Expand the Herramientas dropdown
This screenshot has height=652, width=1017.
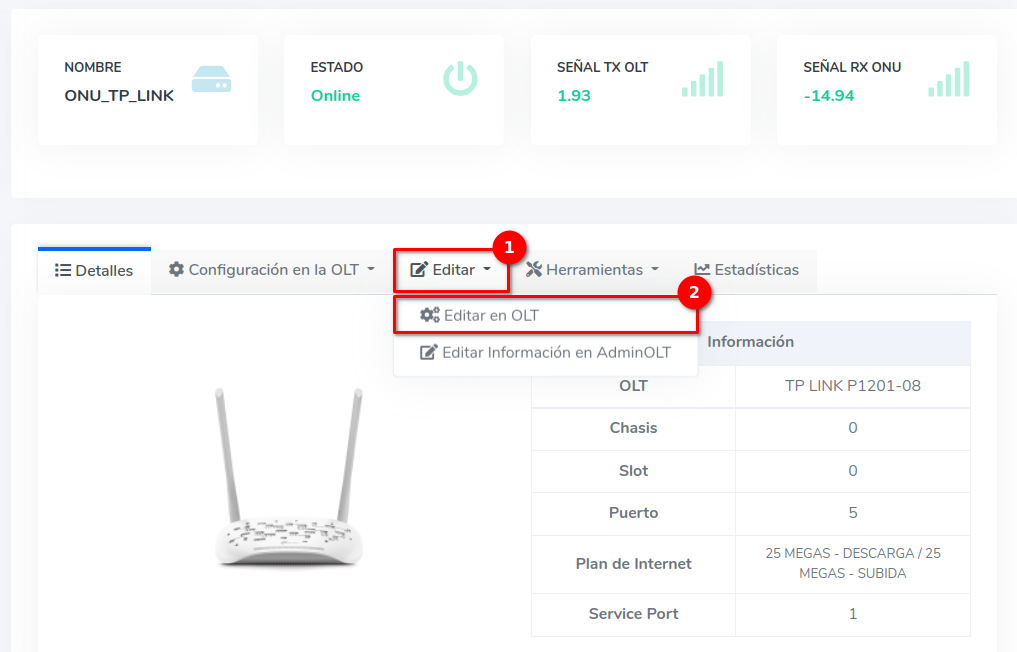coord(593,269)
